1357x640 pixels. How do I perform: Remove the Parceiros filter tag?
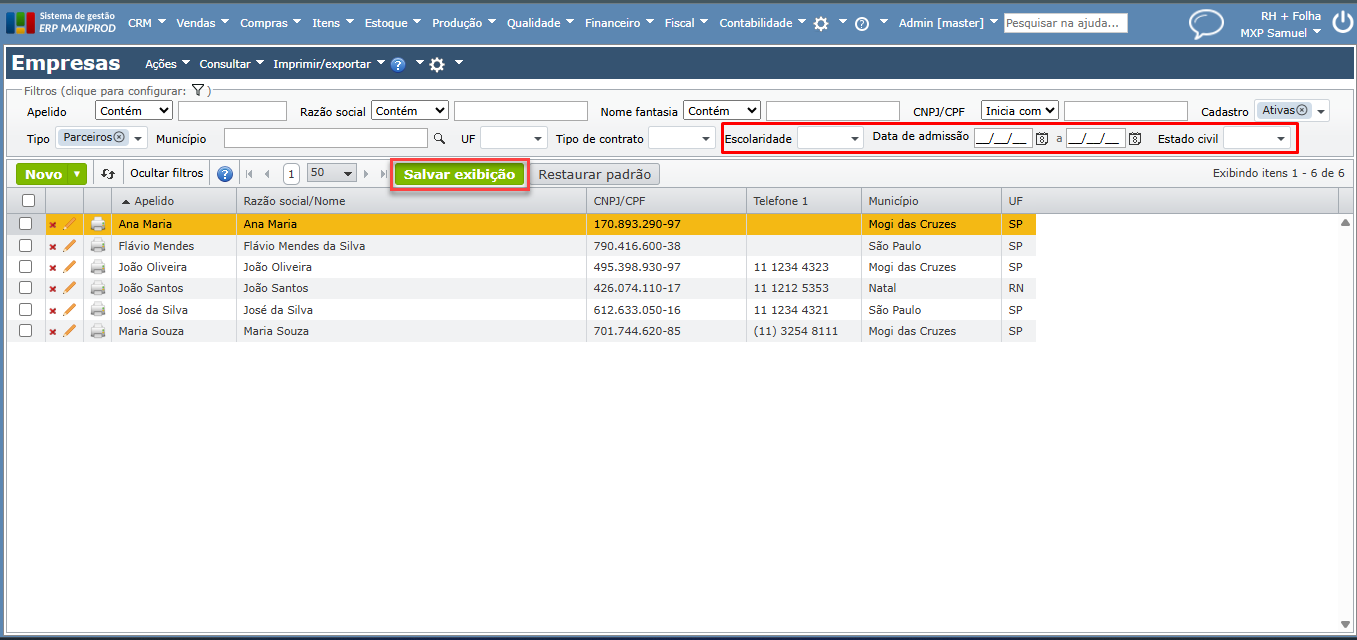(119, 137)
